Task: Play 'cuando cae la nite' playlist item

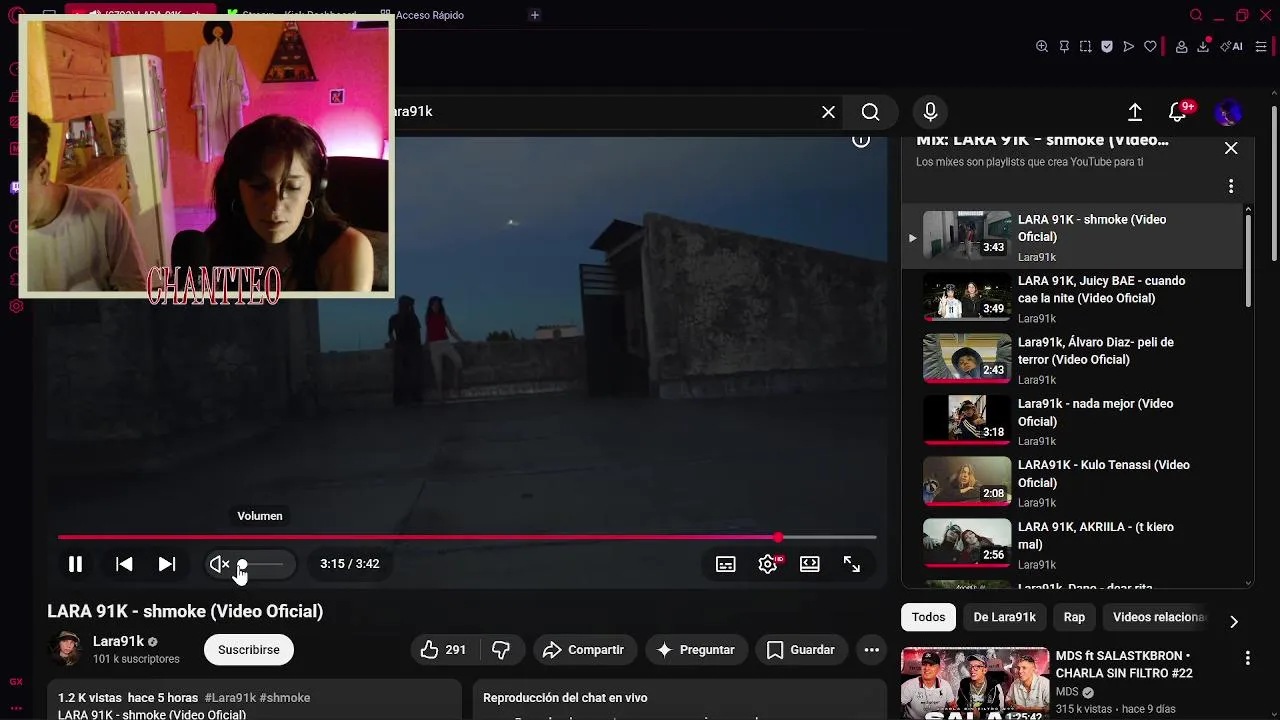Action: point(1072,299)
